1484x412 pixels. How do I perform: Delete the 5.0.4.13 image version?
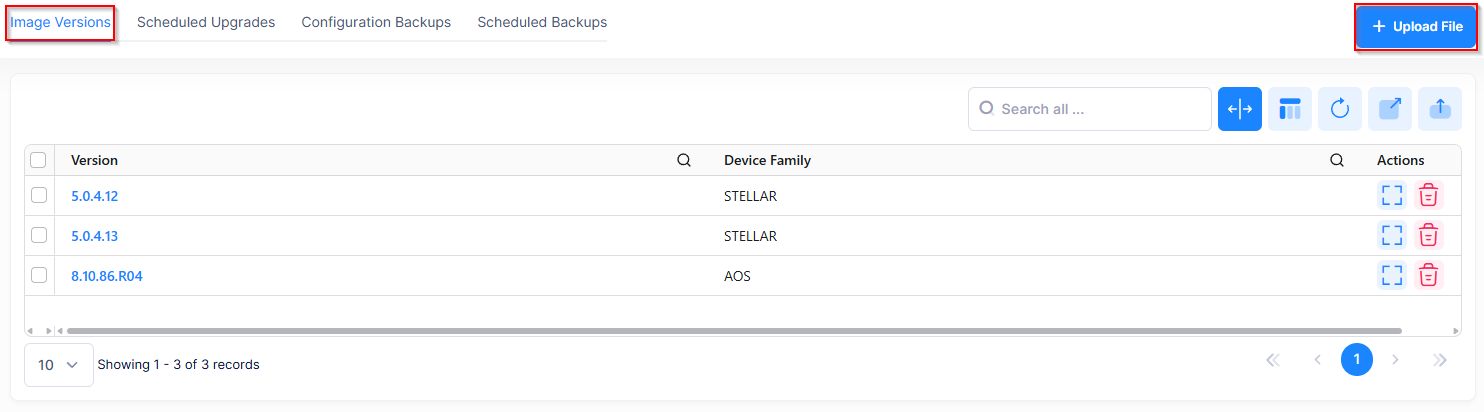[x=1429, y=235]
